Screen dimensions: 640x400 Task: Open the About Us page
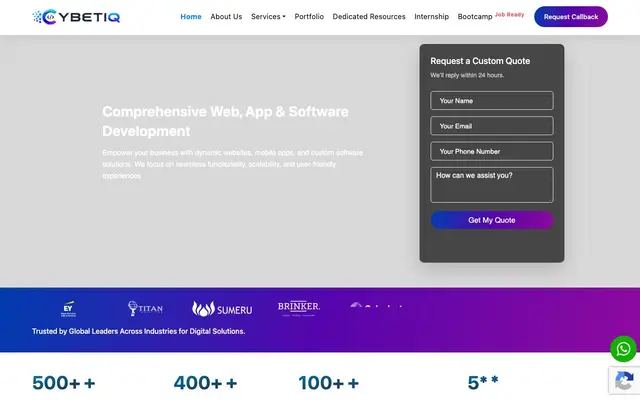[x=226, y=17]
